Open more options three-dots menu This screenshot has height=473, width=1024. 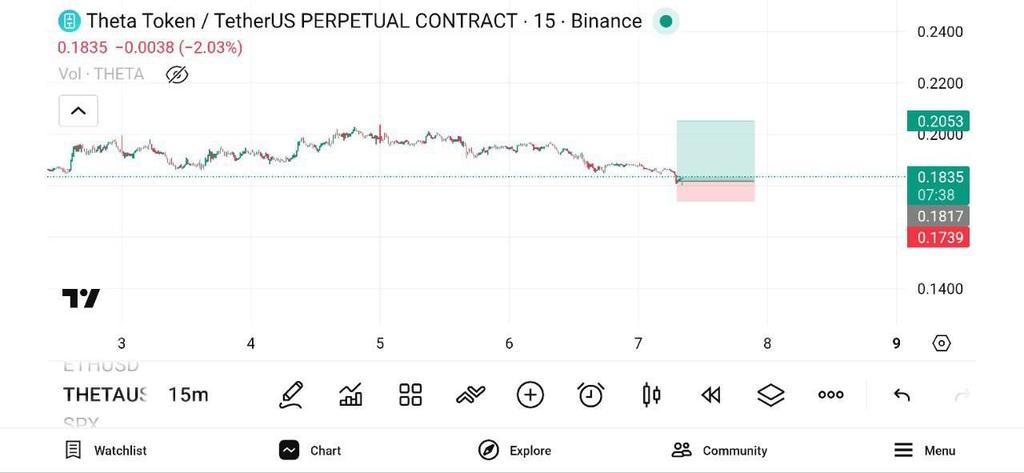pyautogui.click(x=831, y=395)
